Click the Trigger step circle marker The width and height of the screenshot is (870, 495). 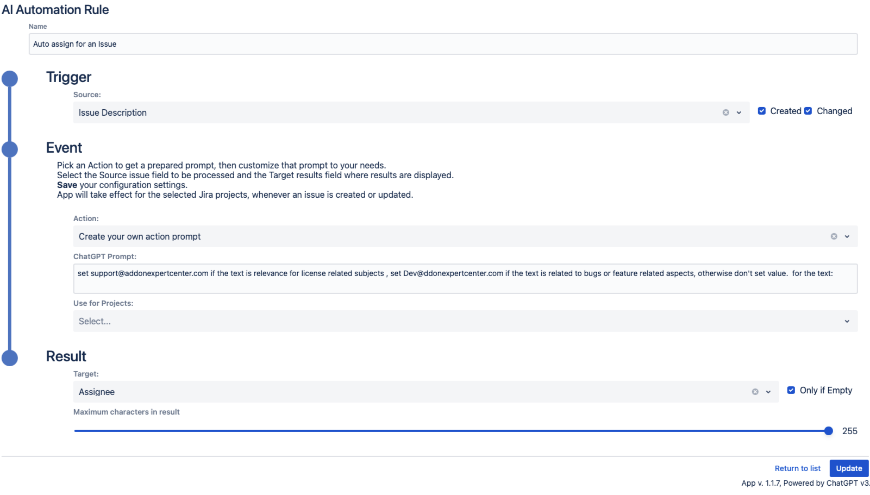(10, 79)
